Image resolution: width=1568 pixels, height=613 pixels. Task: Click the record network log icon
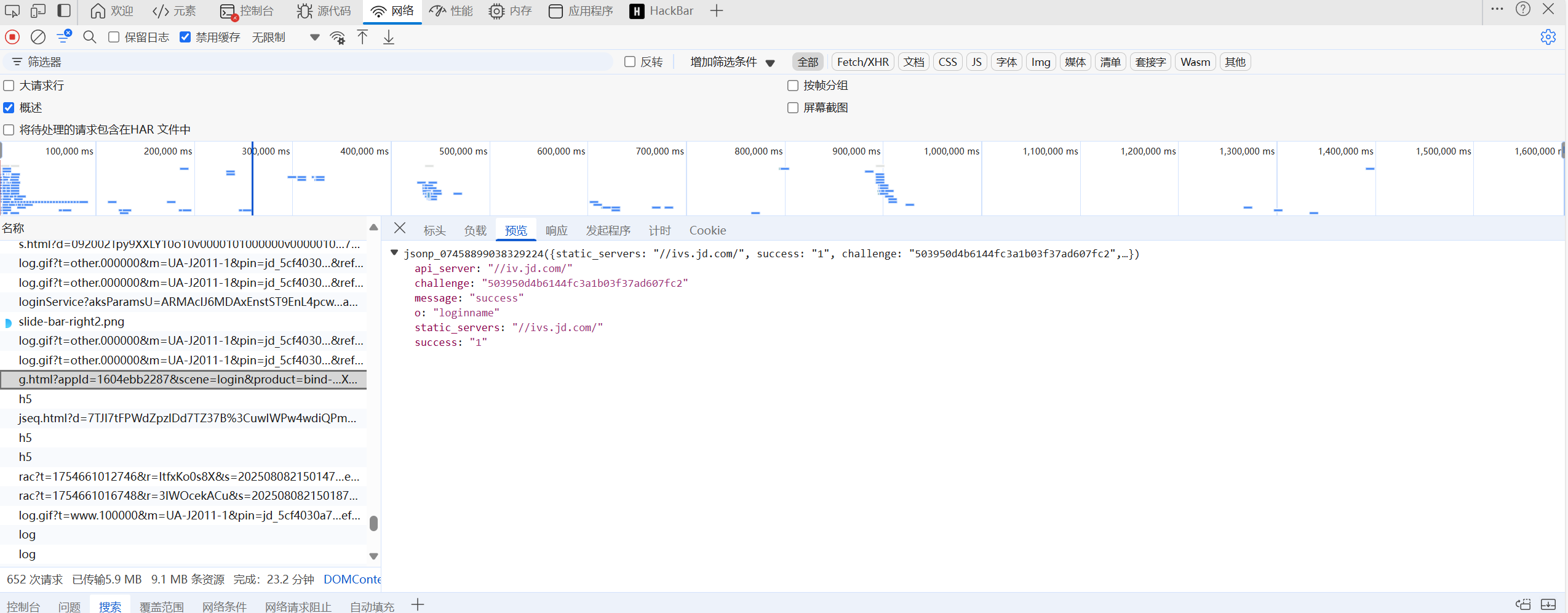(12, 37)
